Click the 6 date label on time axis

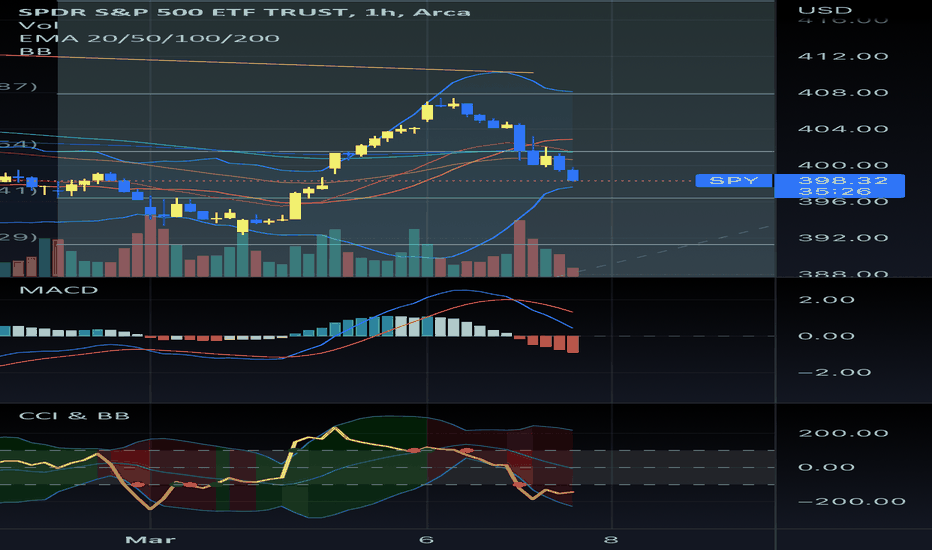pos(426,540)
